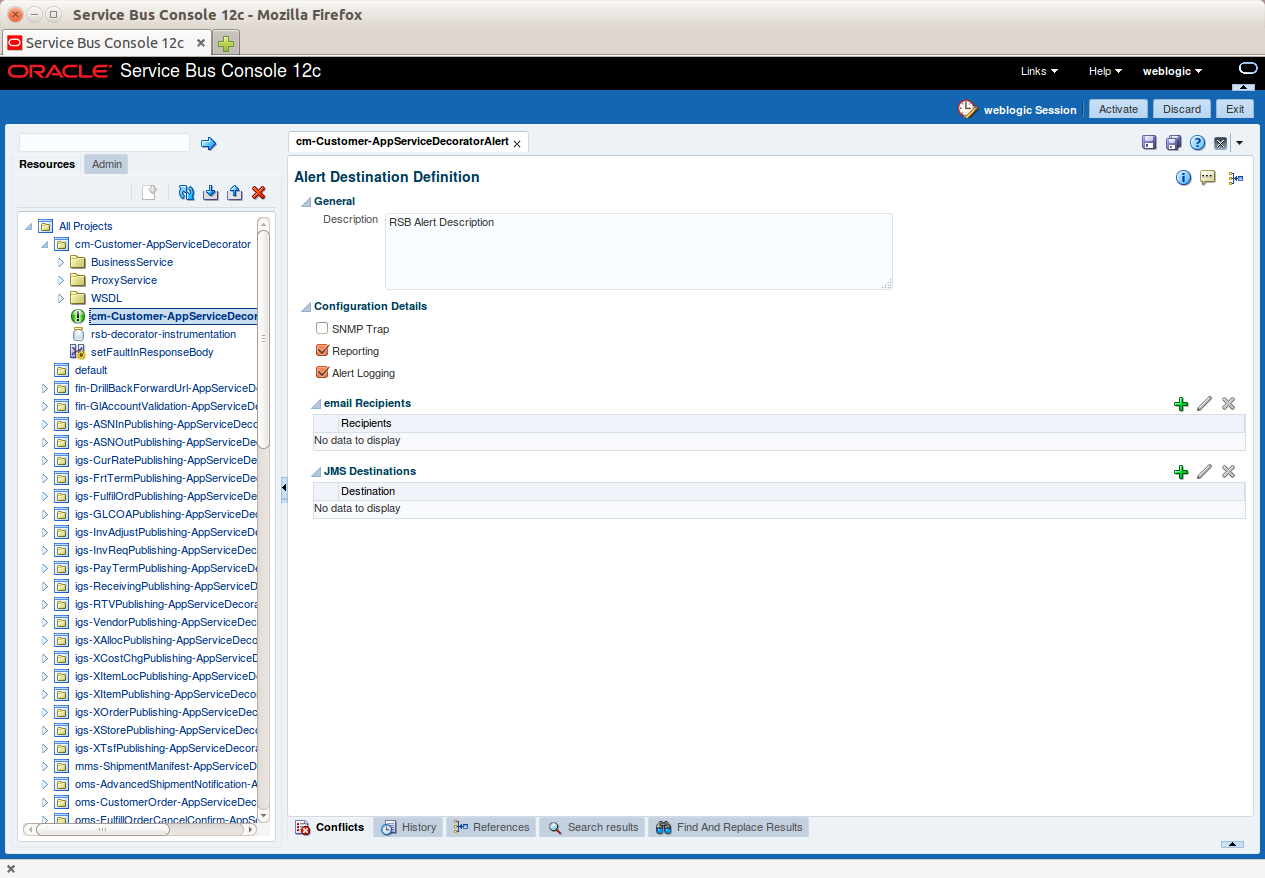The image size is (1265, 878).
Task: Click the Close All tabs icon
Action: [1221, 143]
